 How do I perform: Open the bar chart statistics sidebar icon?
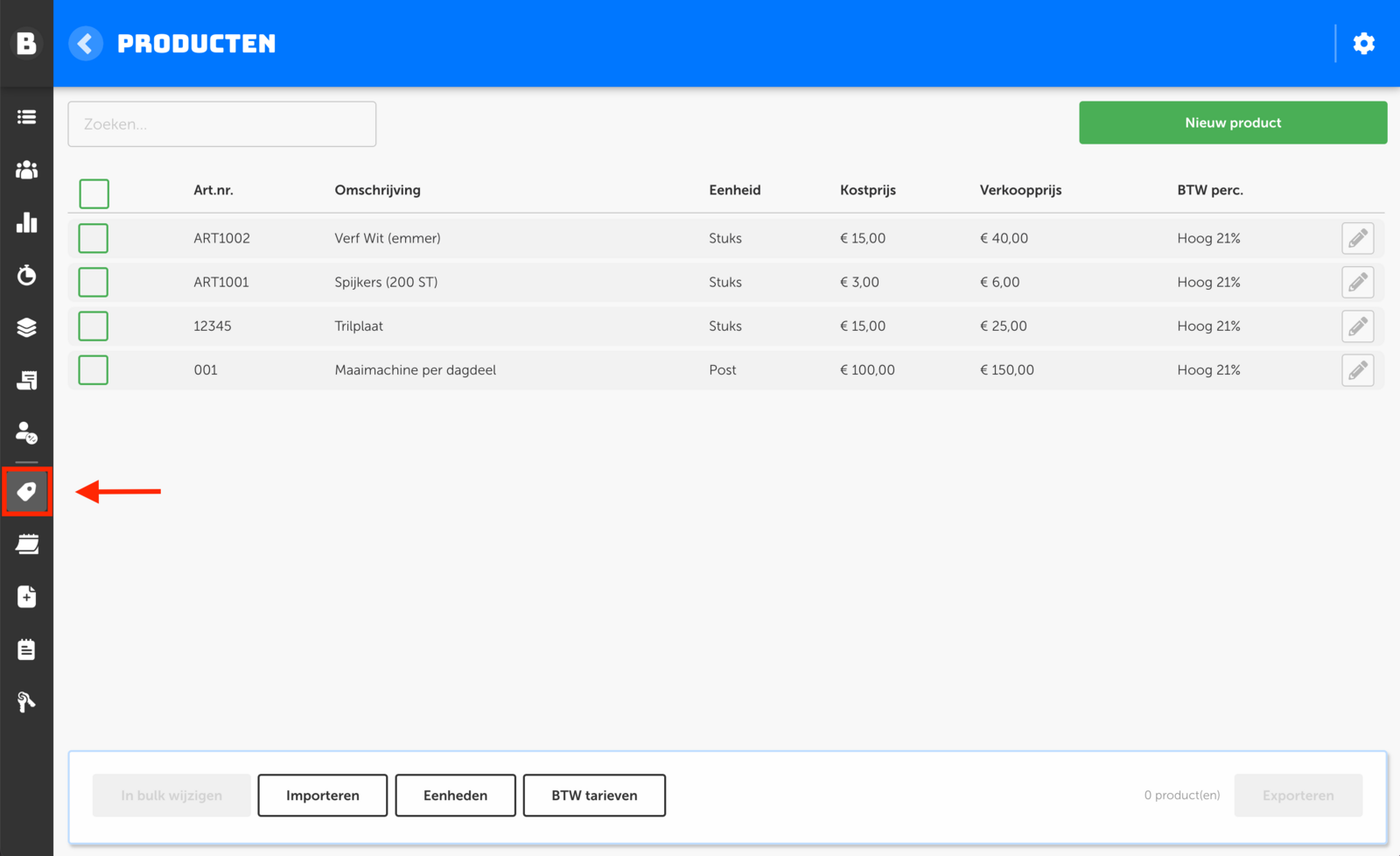[27, 222]
